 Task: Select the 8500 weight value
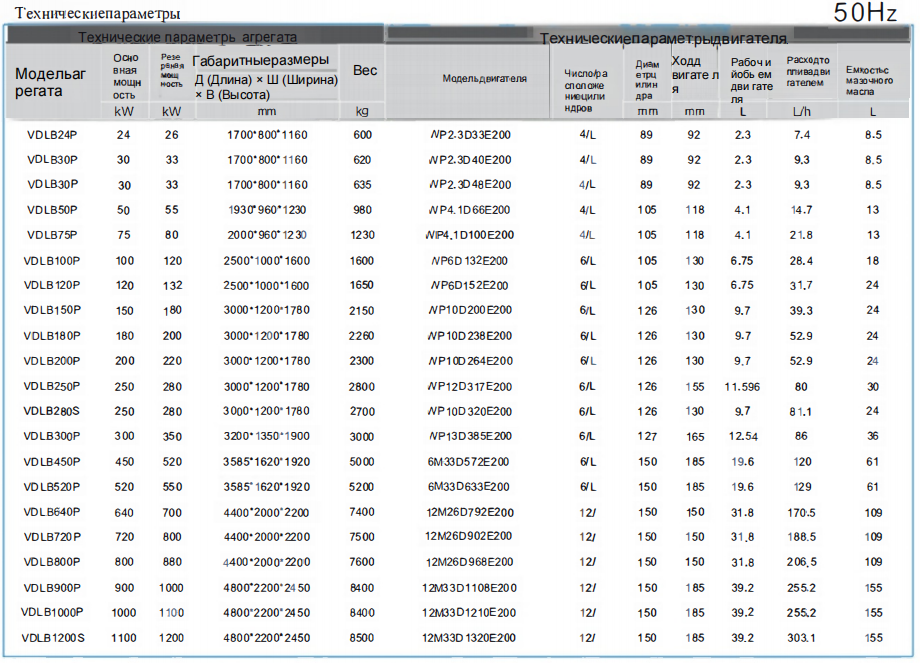click(362, 638)
